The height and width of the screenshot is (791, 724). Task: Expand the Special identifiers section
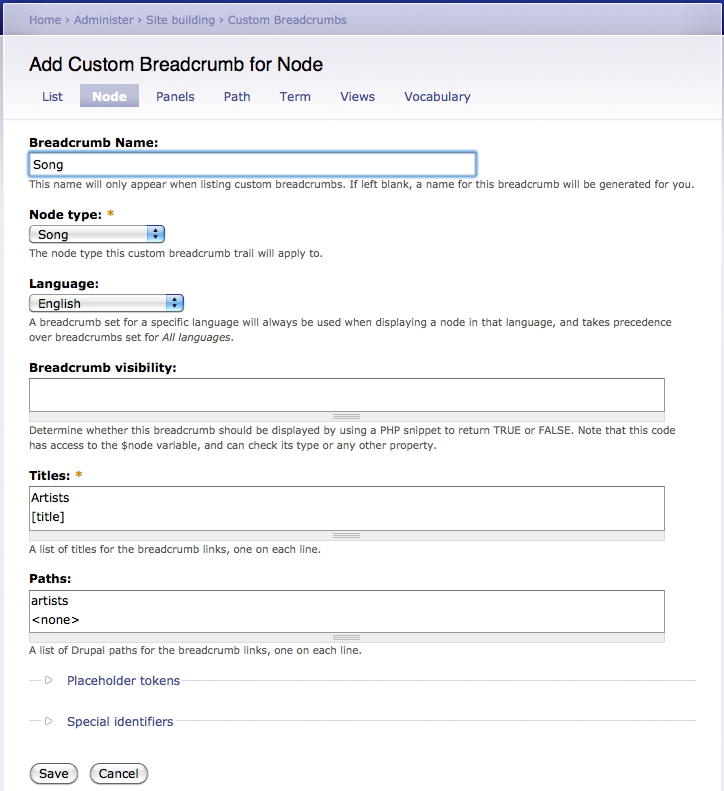coord(119,721)
